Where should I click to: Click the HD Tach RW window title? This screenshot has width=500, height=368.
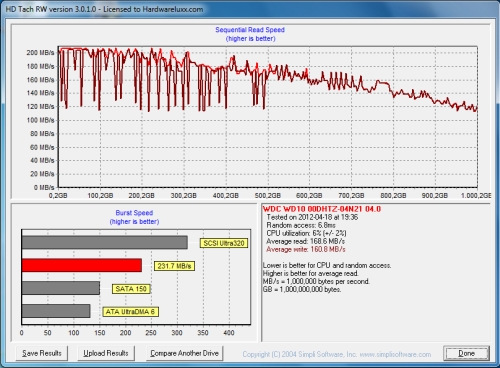[x=104, y=9]
